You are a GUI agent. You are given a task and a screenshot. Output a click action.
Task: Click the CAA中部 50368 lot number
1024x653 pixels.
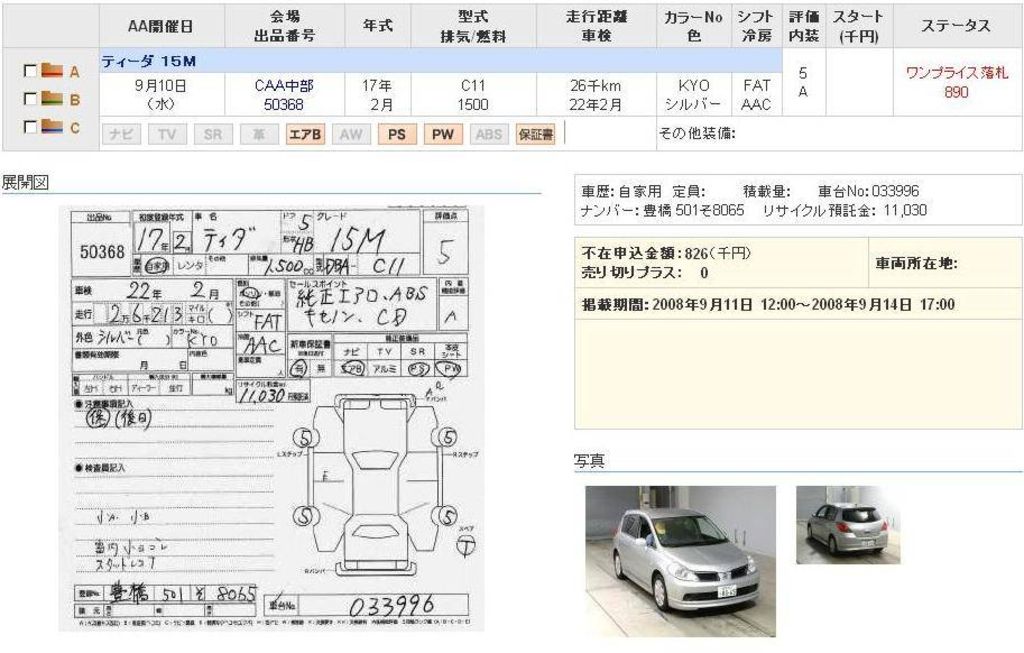[x=284, y=95]
